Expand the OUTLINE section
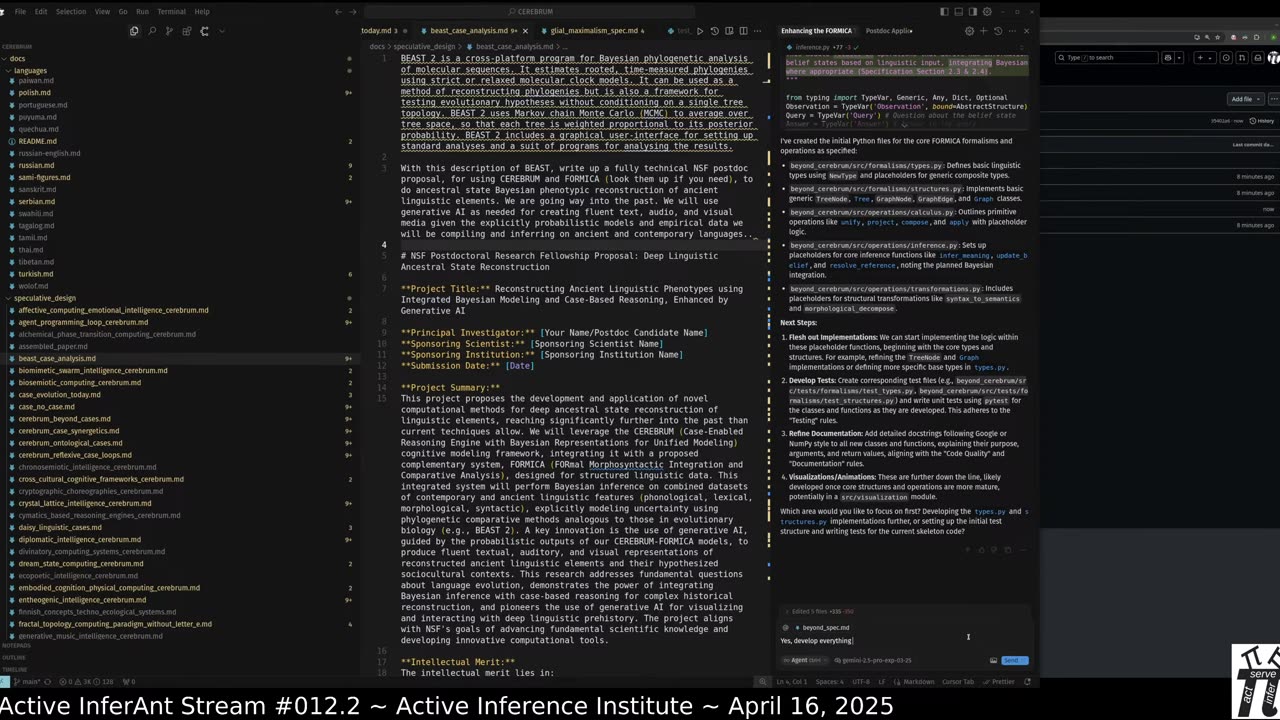The height and width of the screenshot is (720, 1280). (x=14, y=657)
